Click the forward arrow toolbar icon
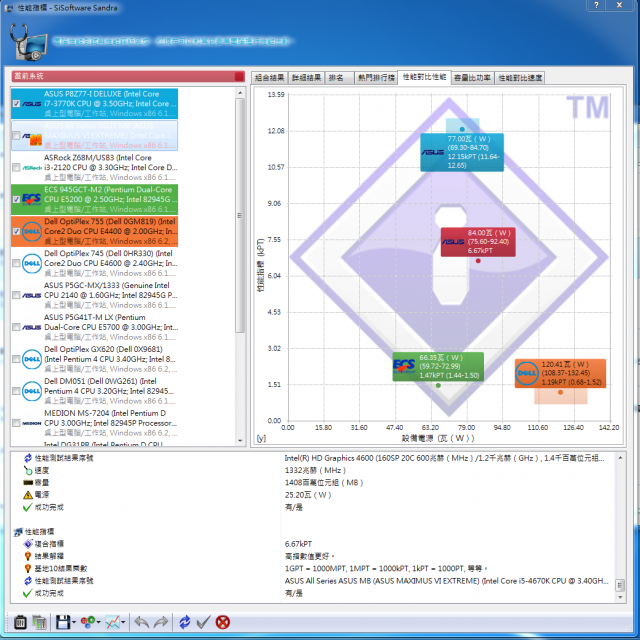Viewport: 640px width, 640px height. (161, 622)
